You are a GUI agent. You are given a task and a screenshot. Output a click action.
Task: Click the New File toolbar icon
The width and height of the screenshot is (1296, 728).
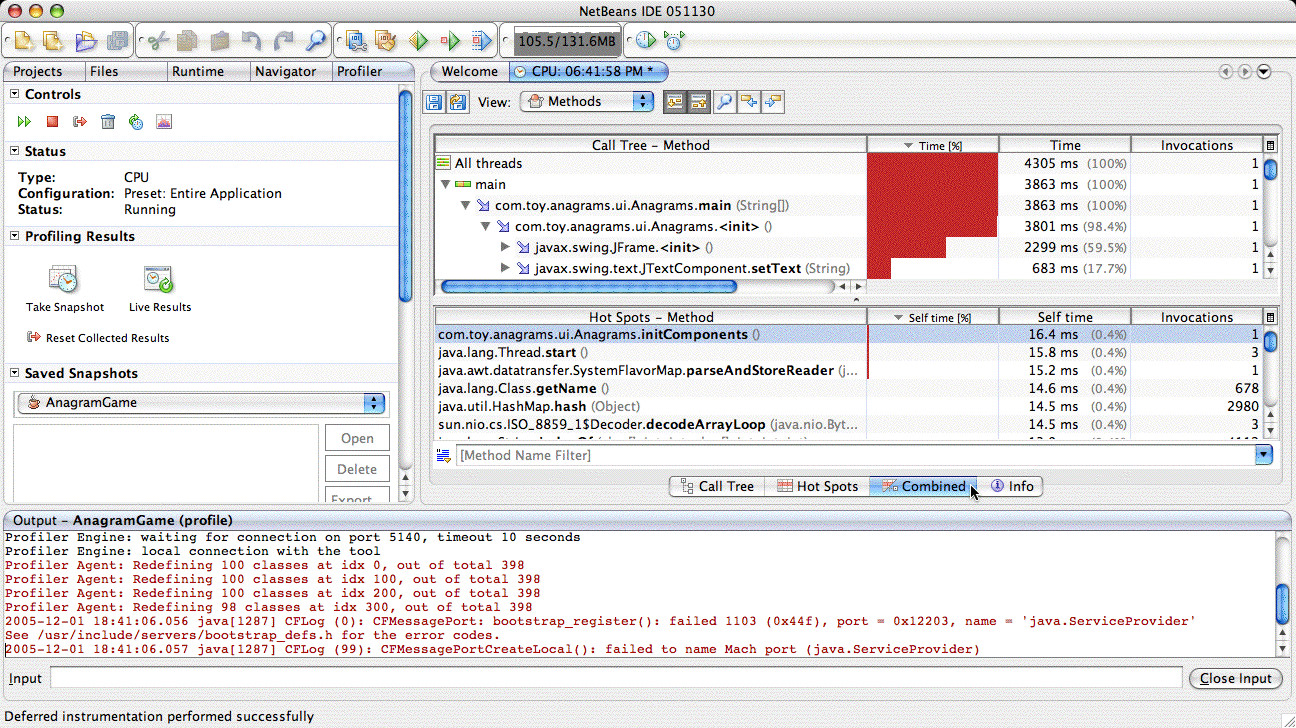[x=53, y=41]
